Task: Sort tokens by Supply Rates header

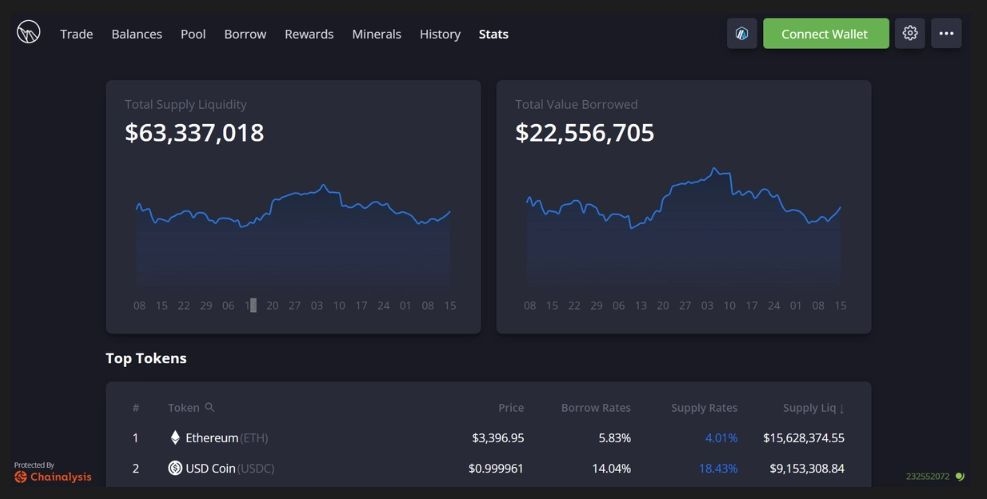Action: 704,408
